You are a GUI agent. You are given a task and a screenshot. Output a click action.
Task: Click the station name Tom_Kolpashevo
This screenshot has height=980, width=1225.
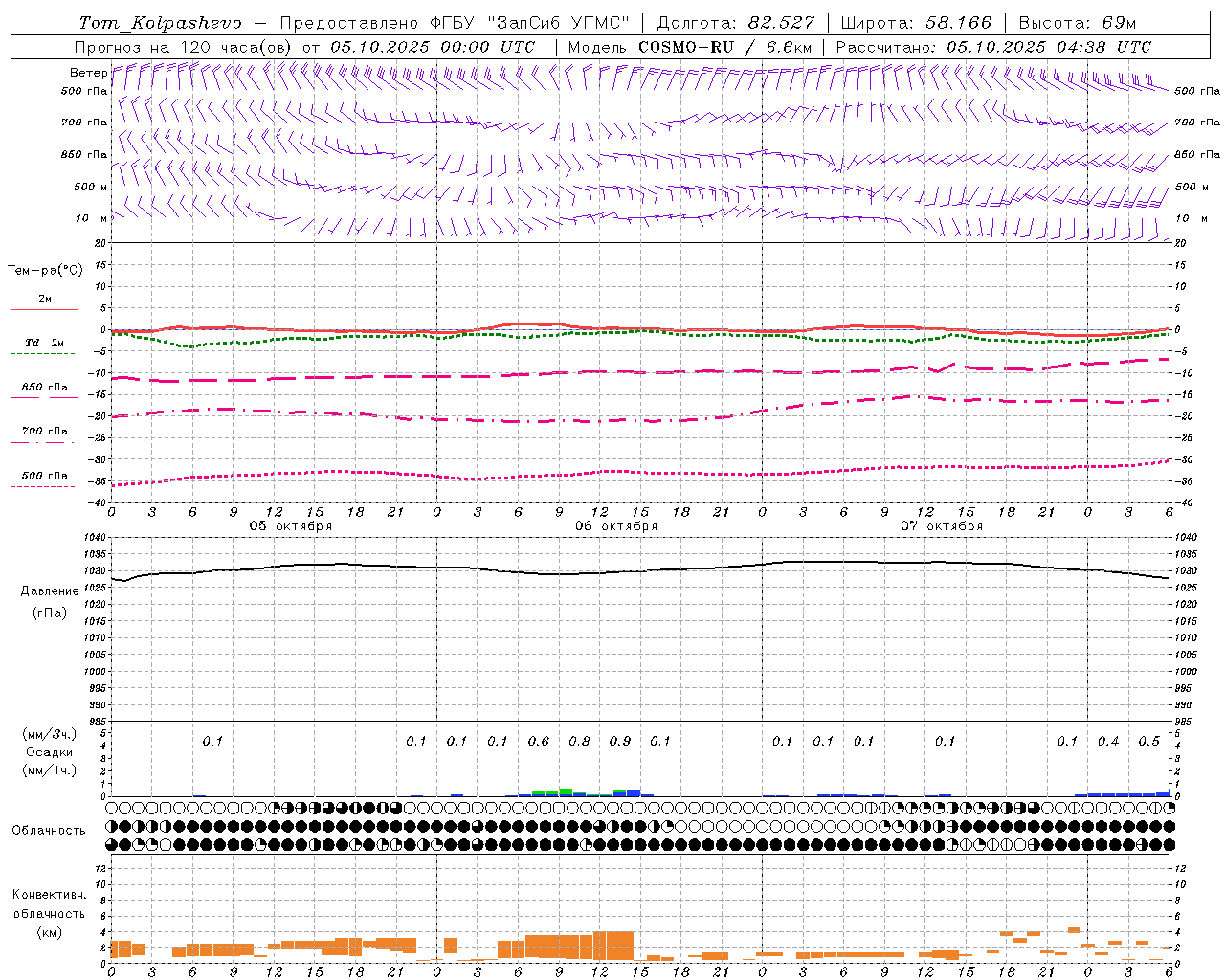161,23
